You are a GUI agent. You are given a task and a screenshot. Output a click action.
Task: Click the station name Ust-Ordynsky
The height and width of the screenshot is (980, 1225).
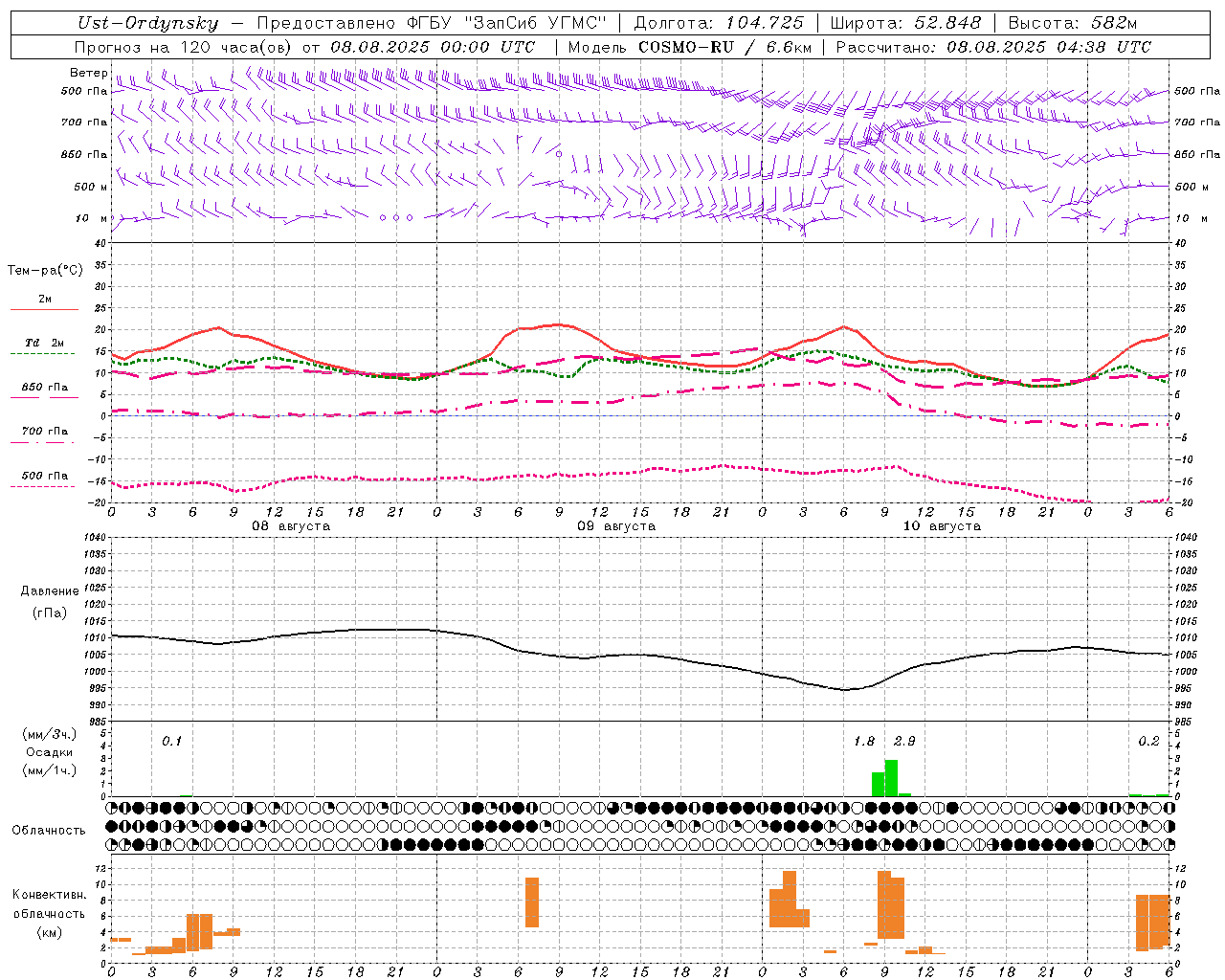click(x=148, y=23)
